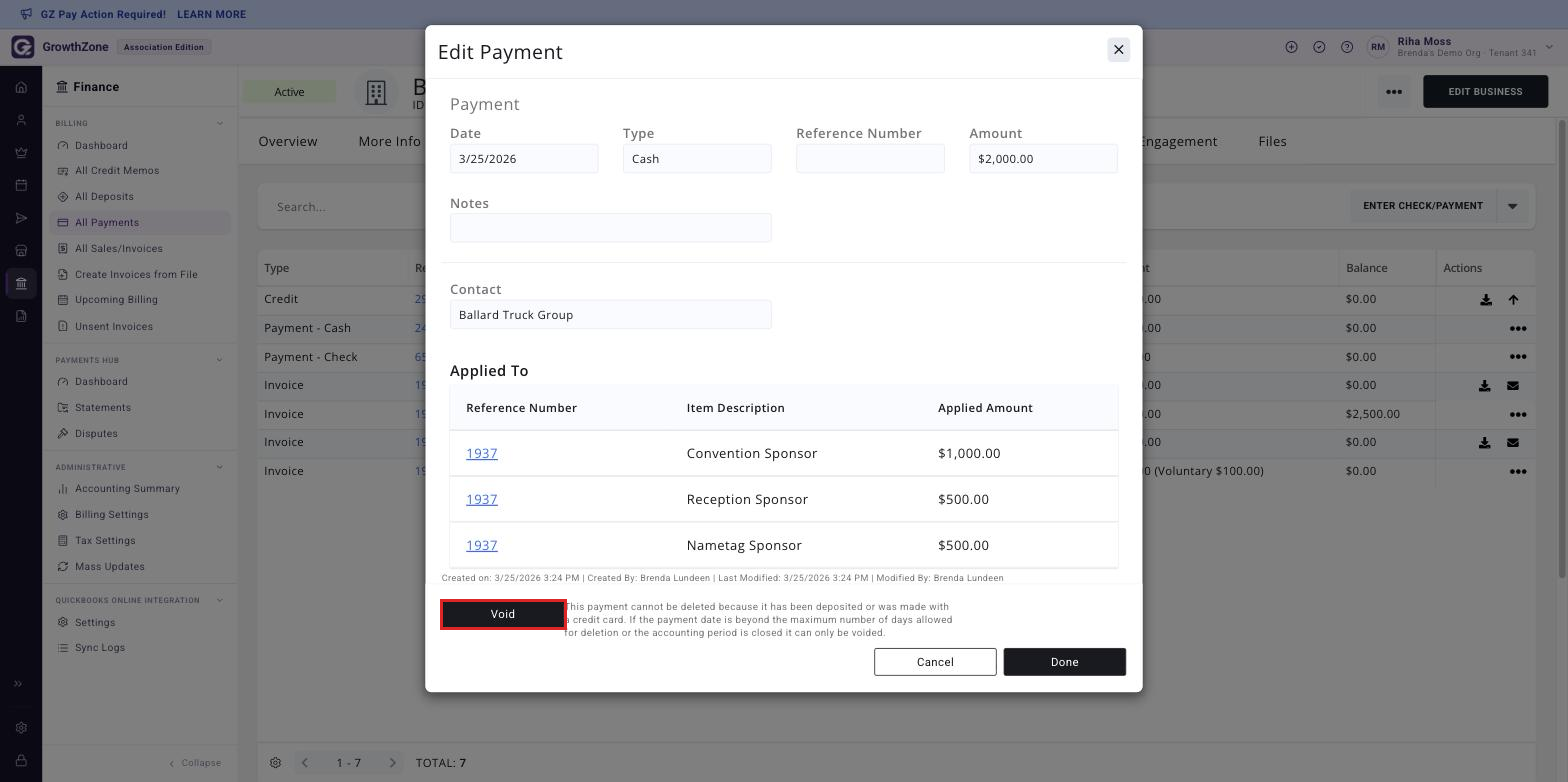Viewport: 1568px width, 782px height.
Task: Open the Finance bank icon in rail
Action: point(21,284)
